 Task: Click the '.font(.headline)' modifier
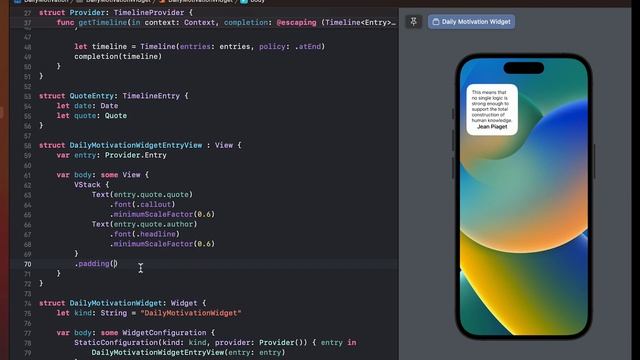(x=144, y=234)
